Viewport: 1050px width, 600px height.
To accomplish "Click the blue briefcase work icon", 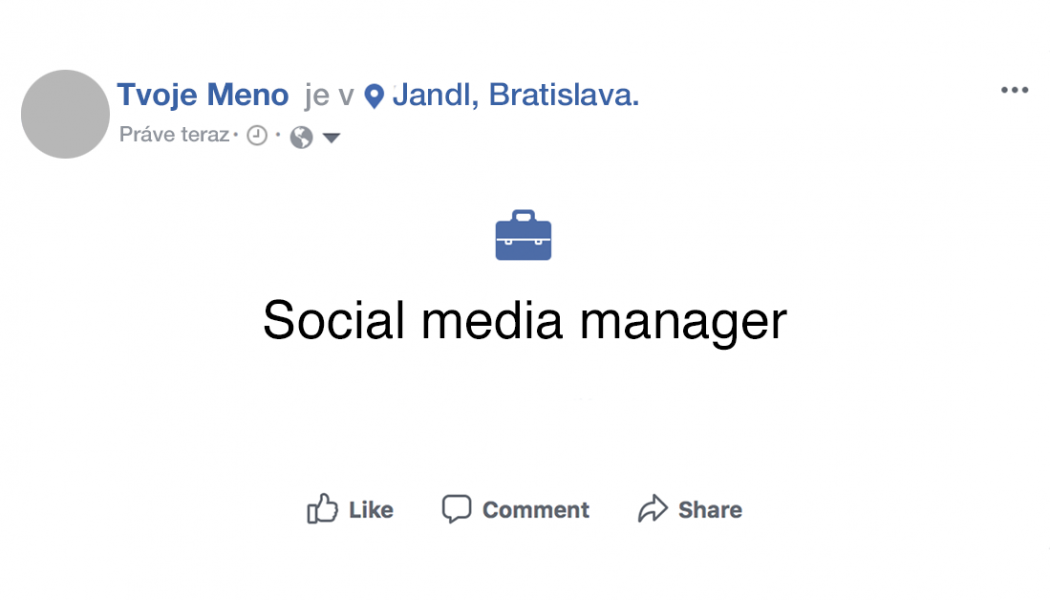I will (524, 235).
